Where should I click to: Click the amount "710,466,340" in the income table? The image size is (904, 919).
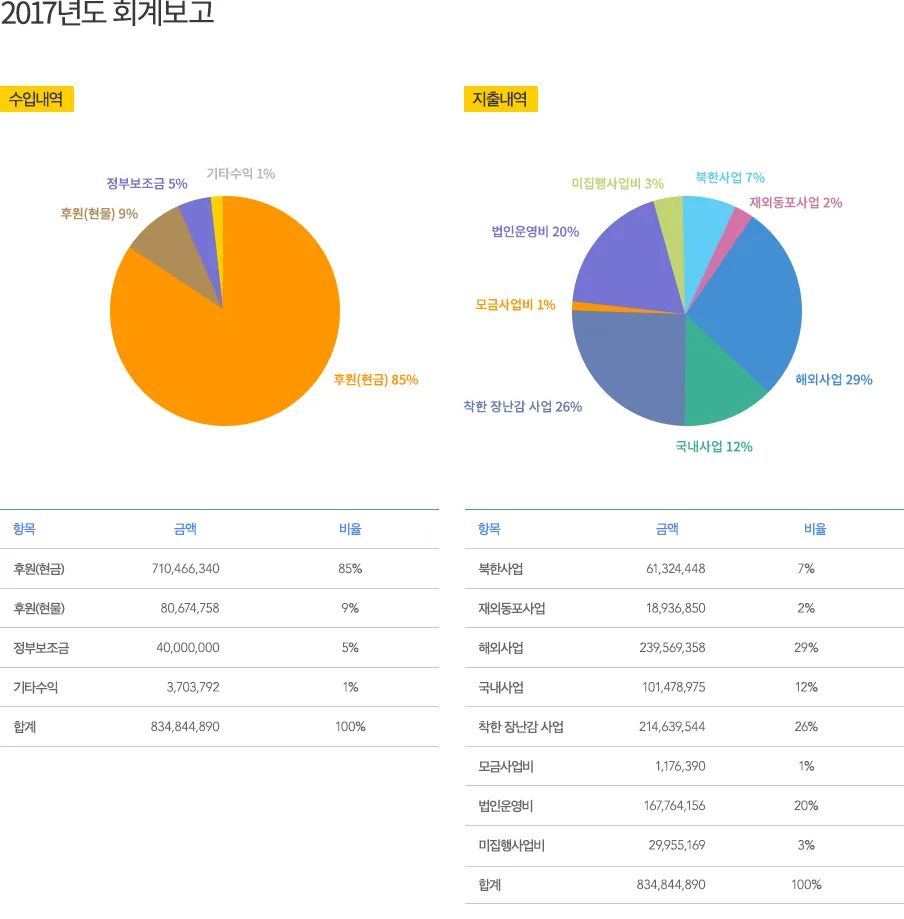[185, 569]
